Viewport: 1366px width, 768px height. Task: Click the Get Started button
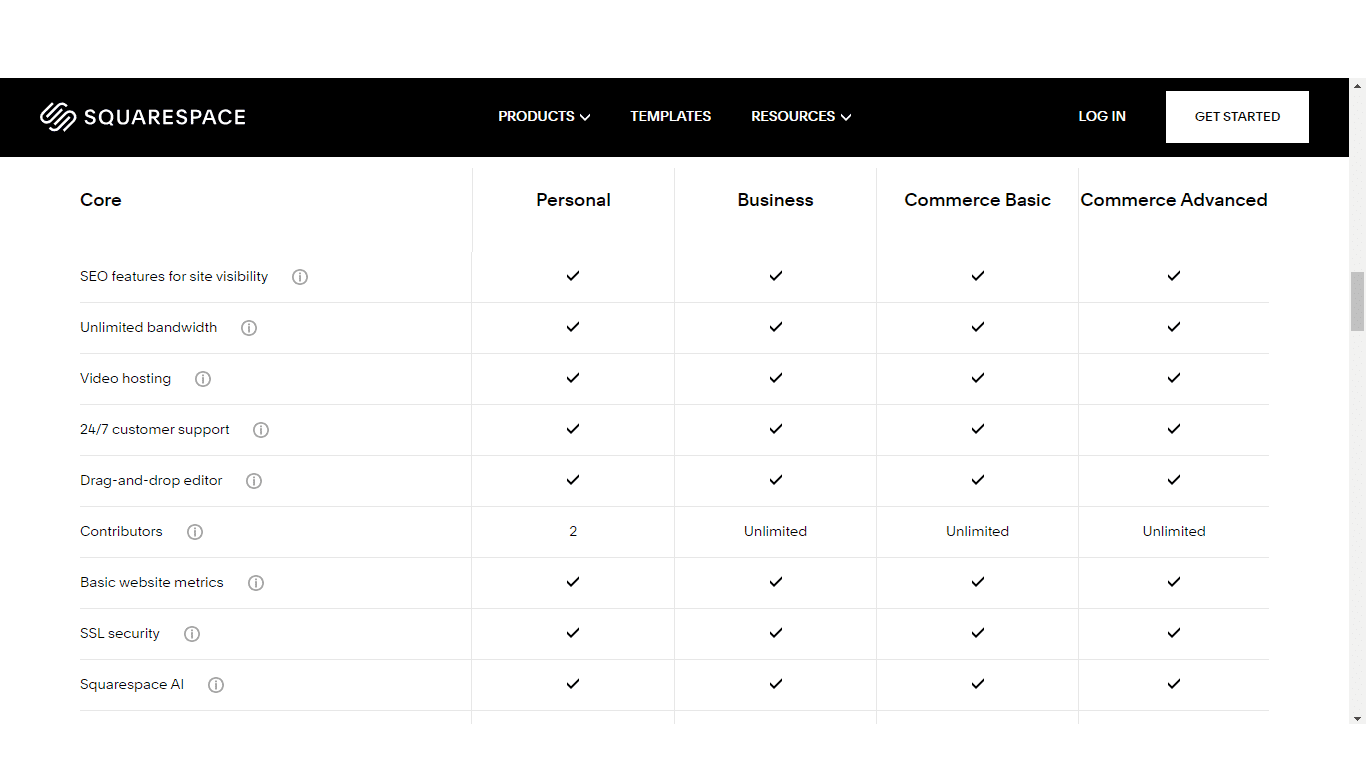1237,117
